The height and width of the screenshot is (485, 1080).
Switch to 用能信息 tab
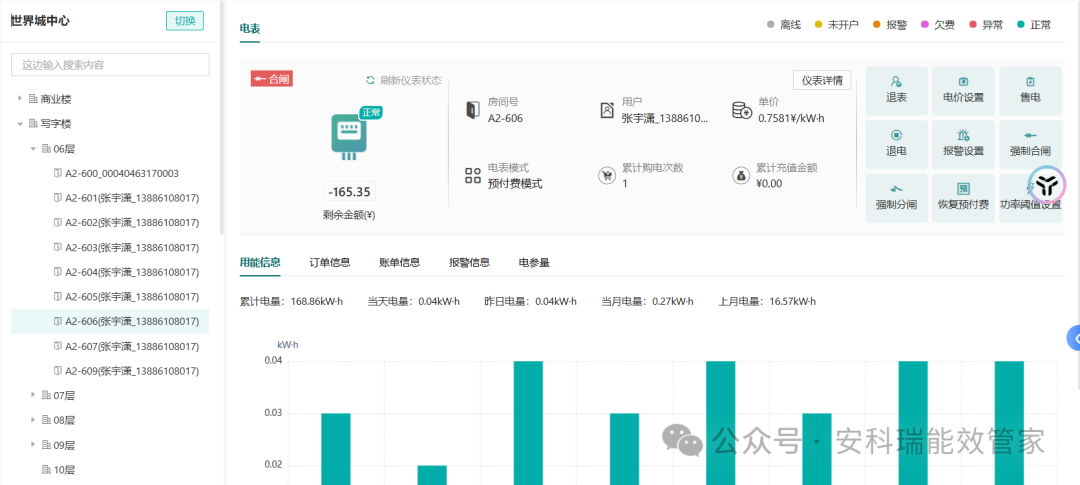tap(260, 262)
